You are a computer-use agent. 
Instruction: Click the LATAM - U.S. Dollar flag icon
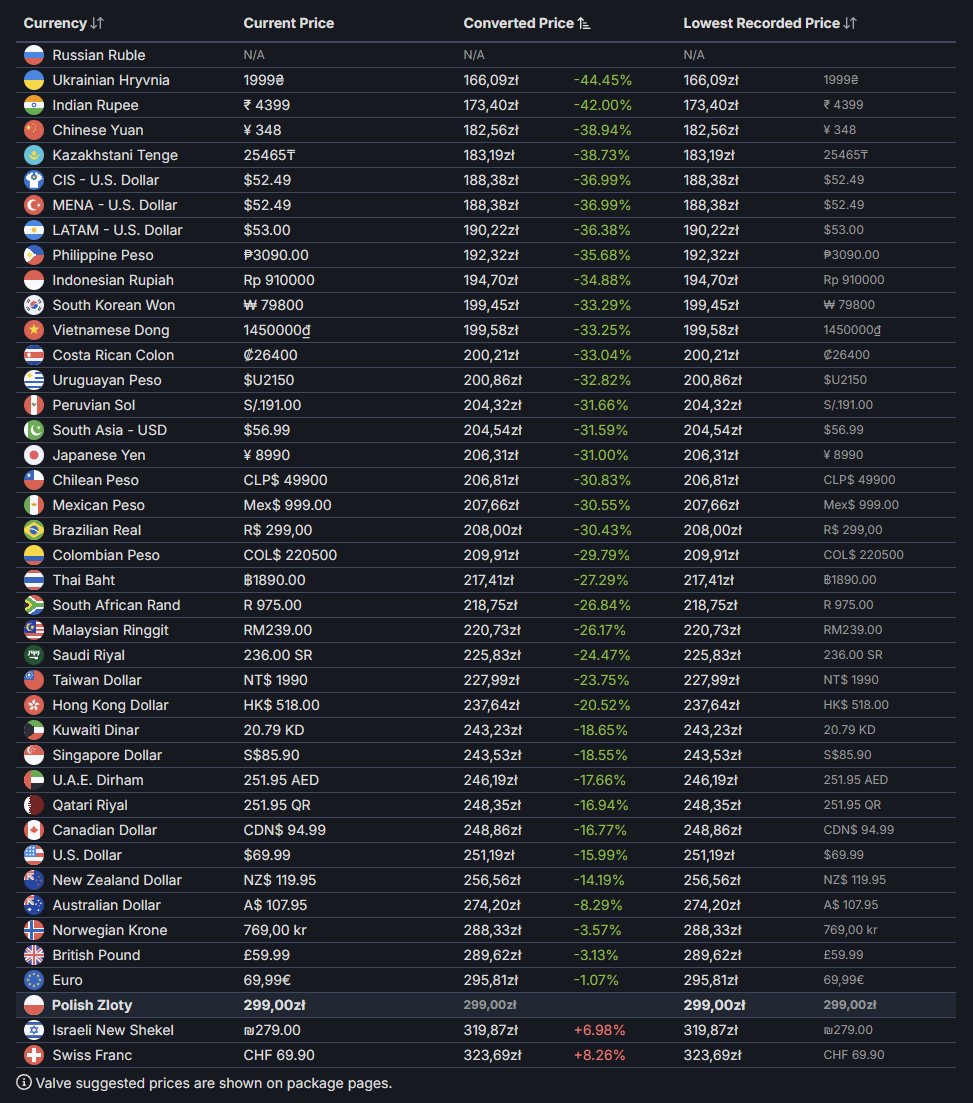pos(34,230)
